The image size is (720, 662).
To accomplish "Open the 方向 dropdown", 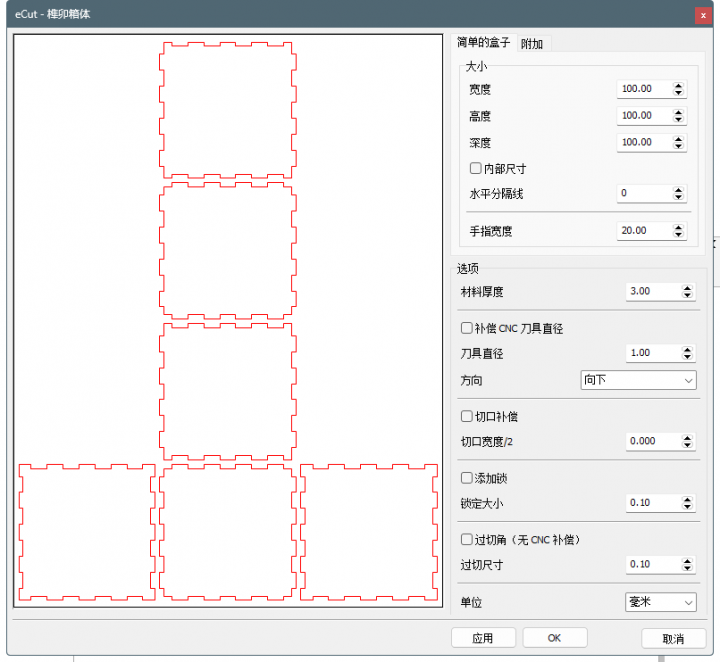I will (x=638, y=380).
